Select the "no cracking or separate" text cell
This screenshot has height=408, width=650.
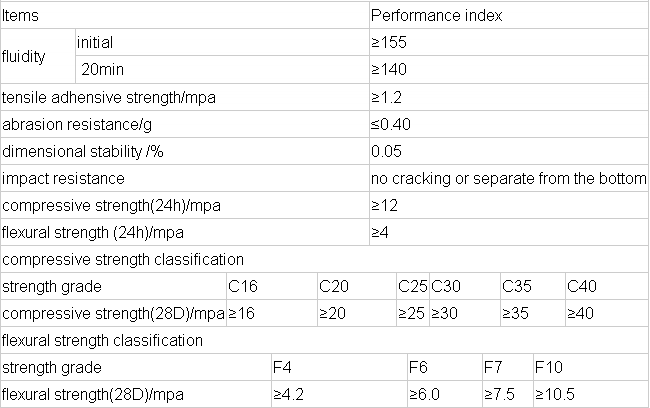pyautogui.click(x=508, y=178)
